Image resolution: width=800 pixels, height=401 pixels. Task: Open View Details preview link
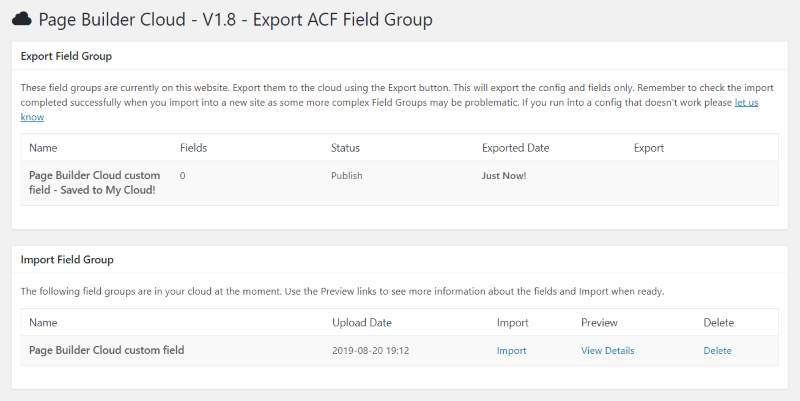pyautogui.click(x=608, y=350)
